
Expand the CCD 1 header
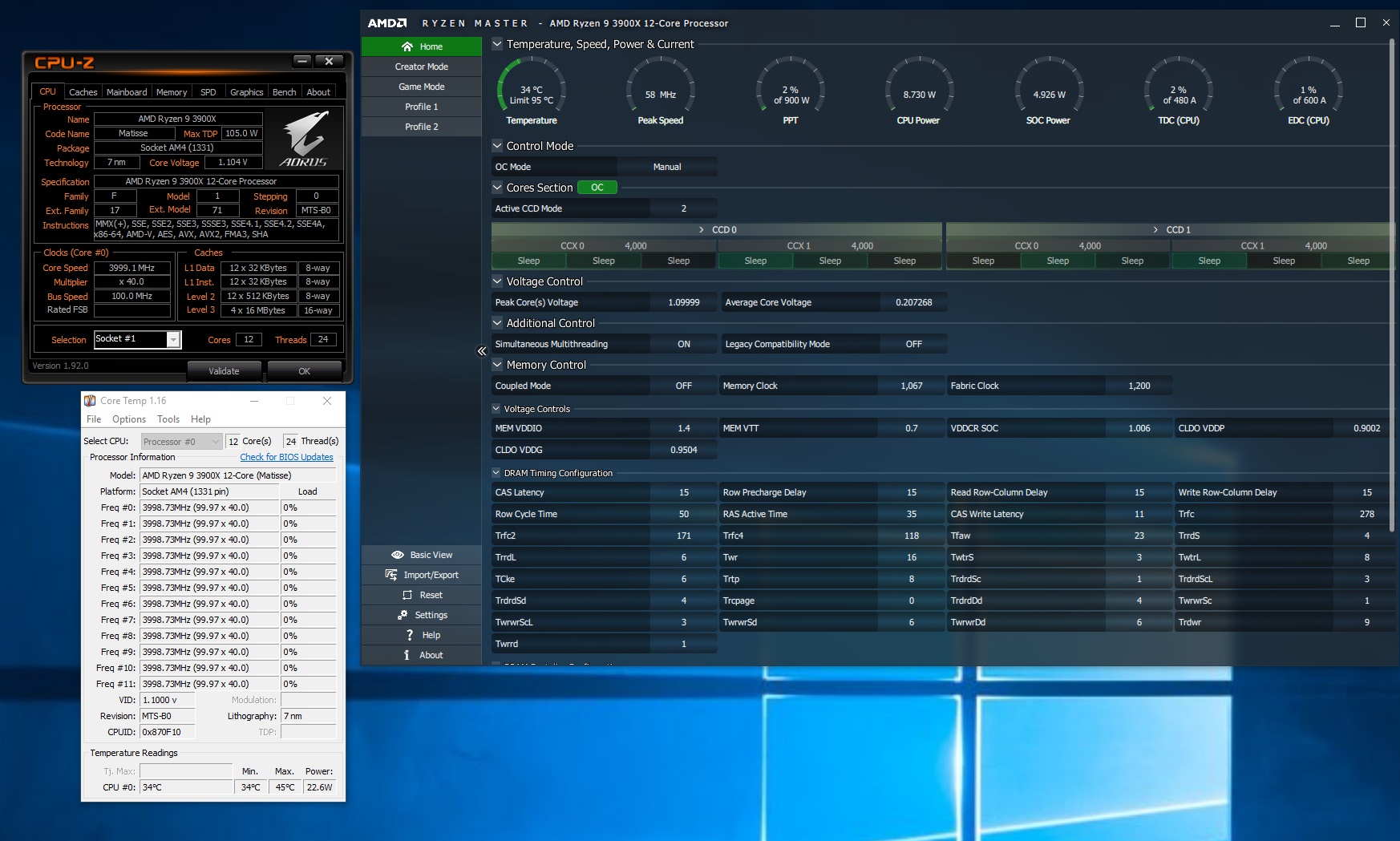1171,229
